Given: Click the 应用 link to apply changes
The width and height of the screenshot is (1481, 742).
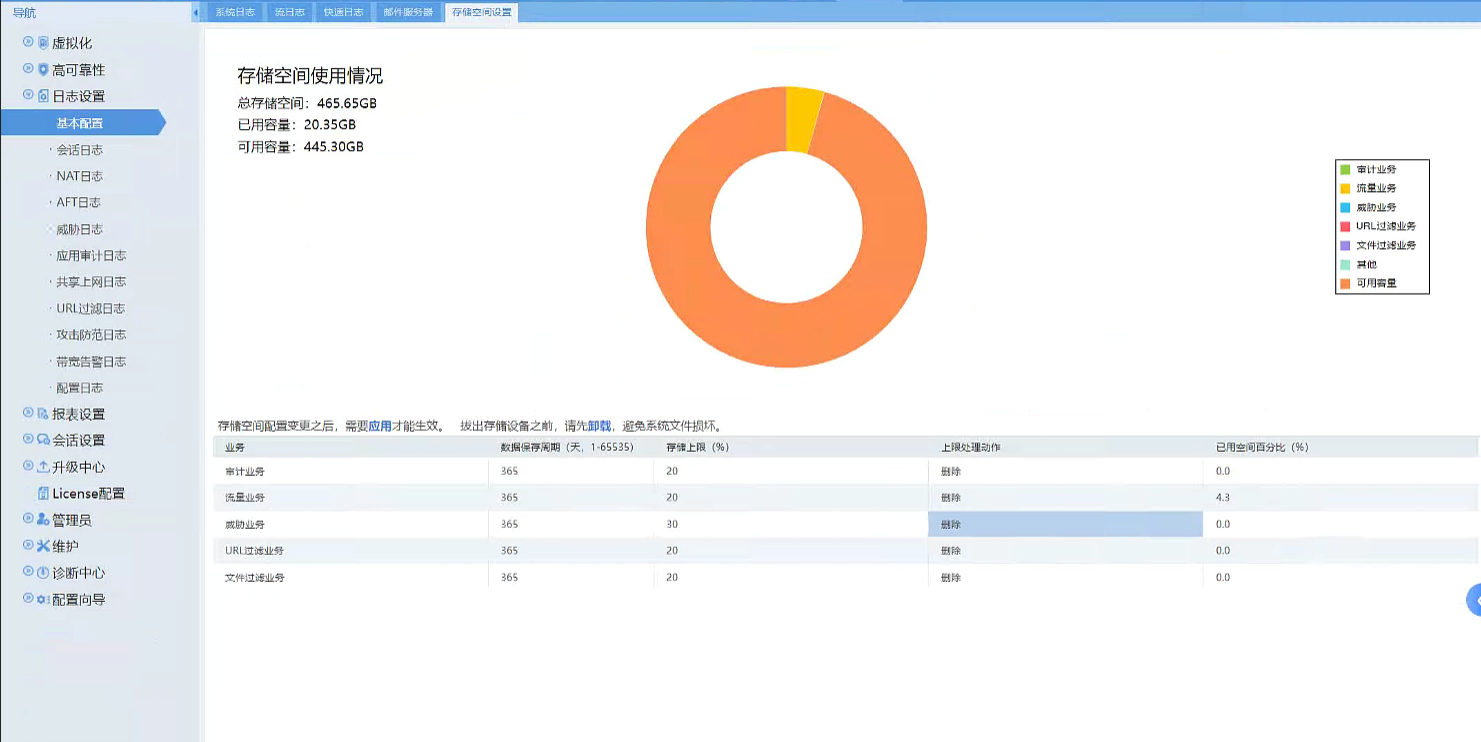Looking at the screenshot, I should (x=380, y=425).
